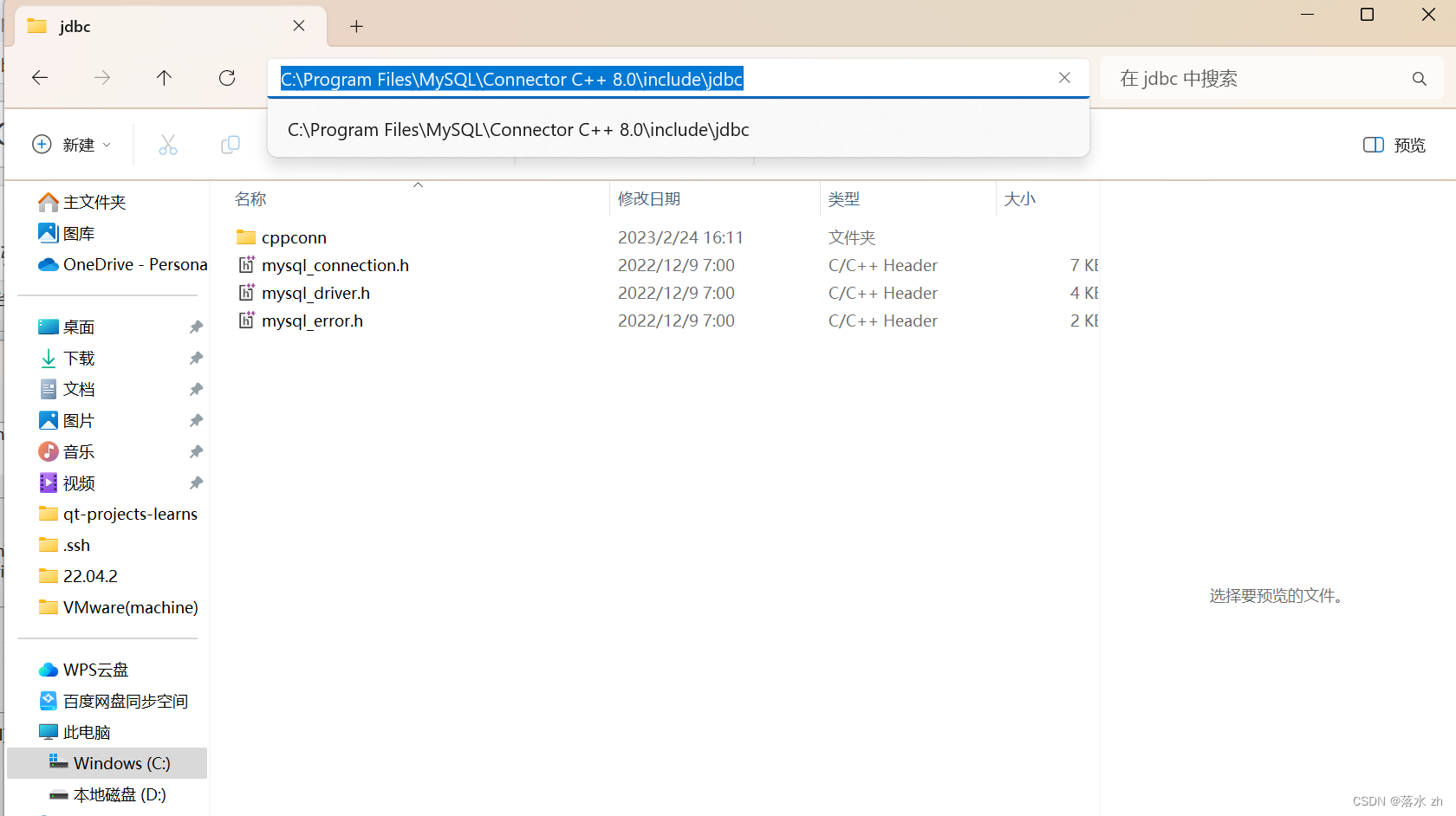The height and width of the screenshot is (816, 1456).
Task: Click pin icon next to 视频
Action: (x=196, y=482)
